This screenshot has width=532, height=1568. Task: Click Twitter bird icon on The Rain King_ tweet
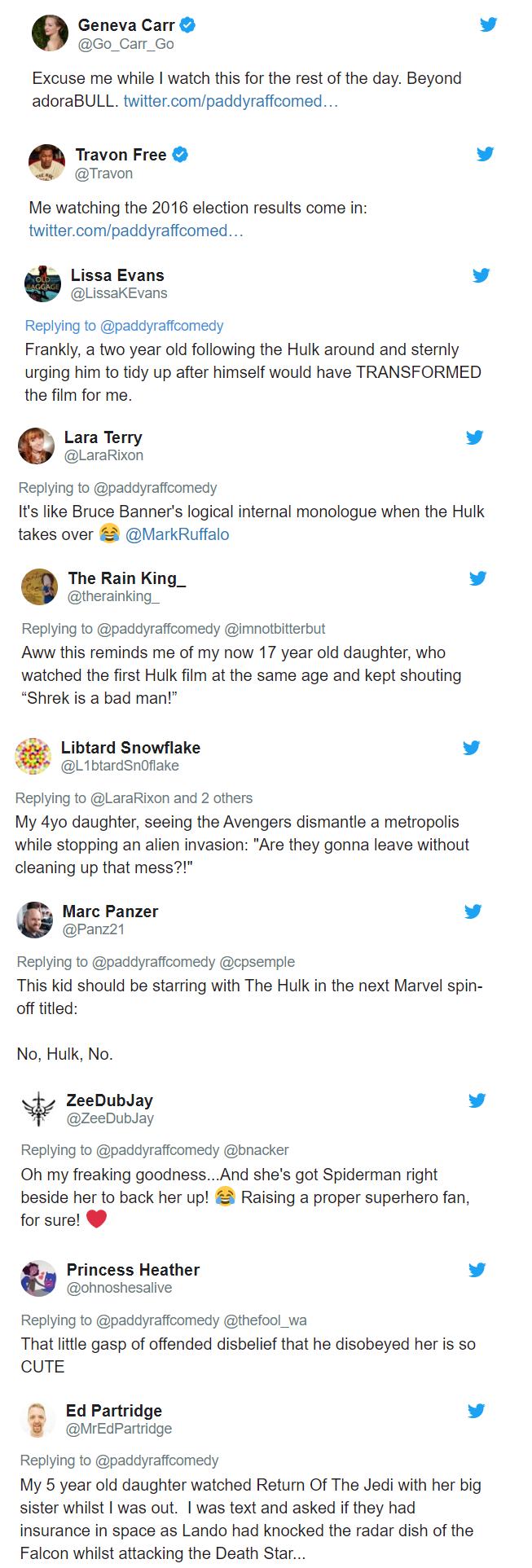point(477,578)
